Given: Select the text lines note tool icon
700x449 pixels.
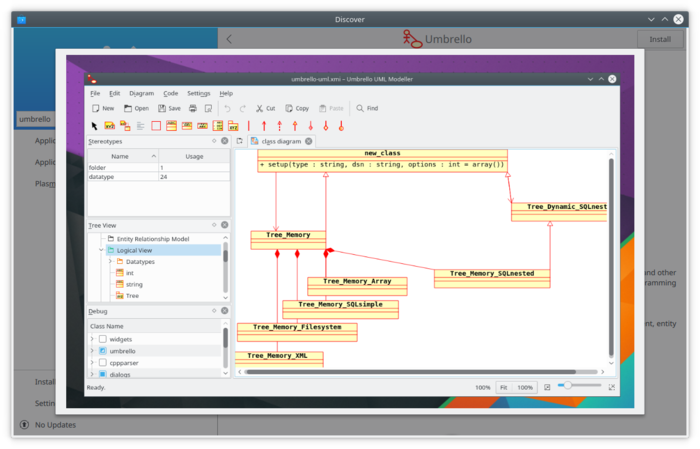Looking at the screenshot, I should click(x=141, y=126).
